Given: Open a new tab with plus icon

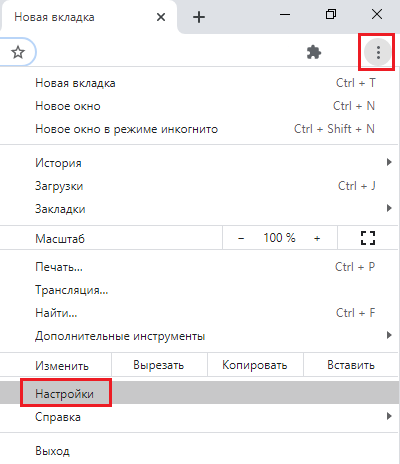Looking at the screenshot, I should (199, 17).
